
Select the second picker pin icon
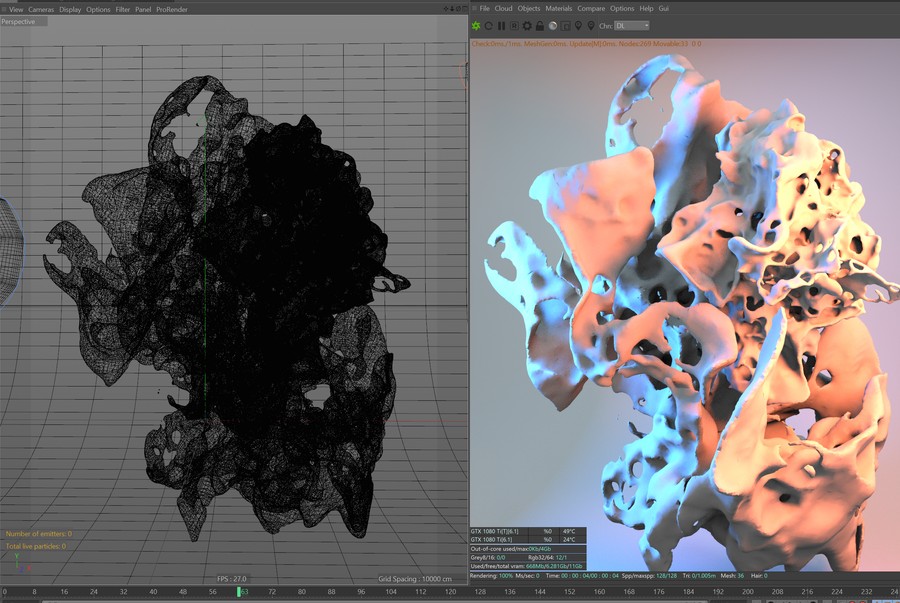pos(591,26)
